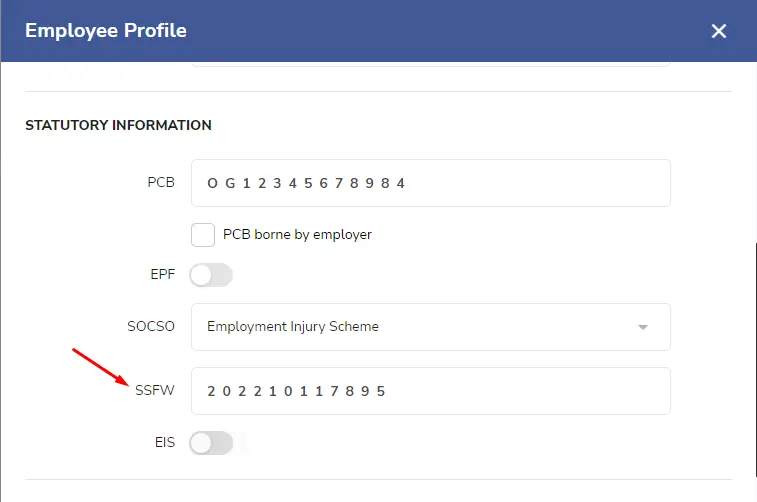Click the Employee Profile header title
The width and height of the screenshot is (757, 502).
click(106, 30)
